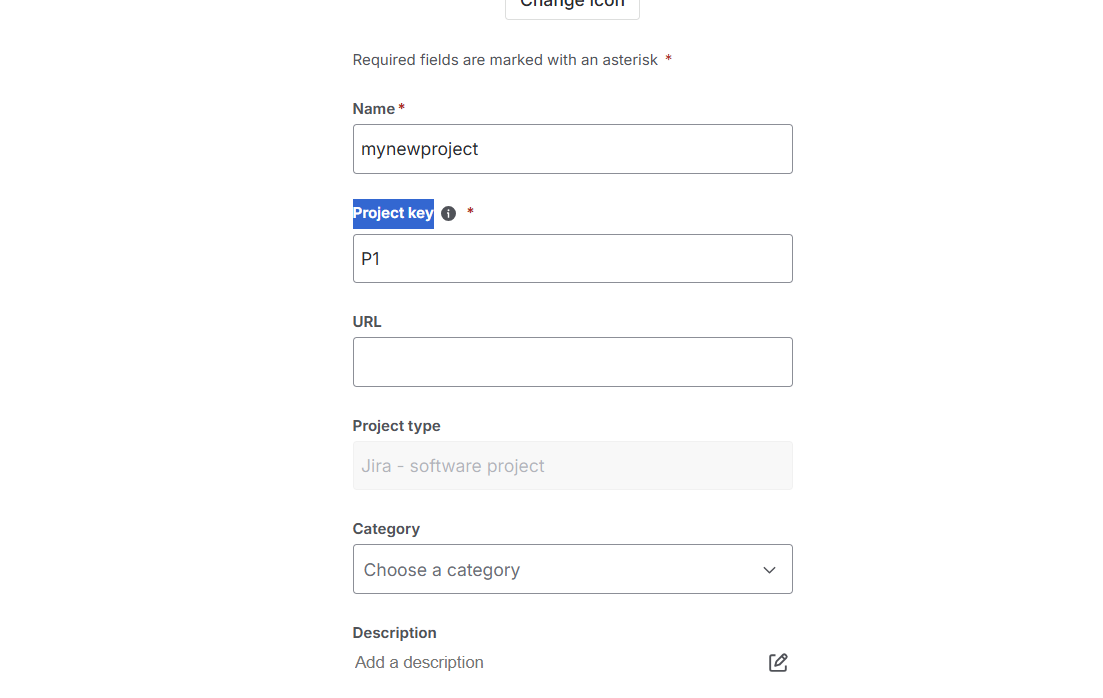1103x698 pixels.
Task: Click the 'Name' field label
Action: tap(374, 109)
